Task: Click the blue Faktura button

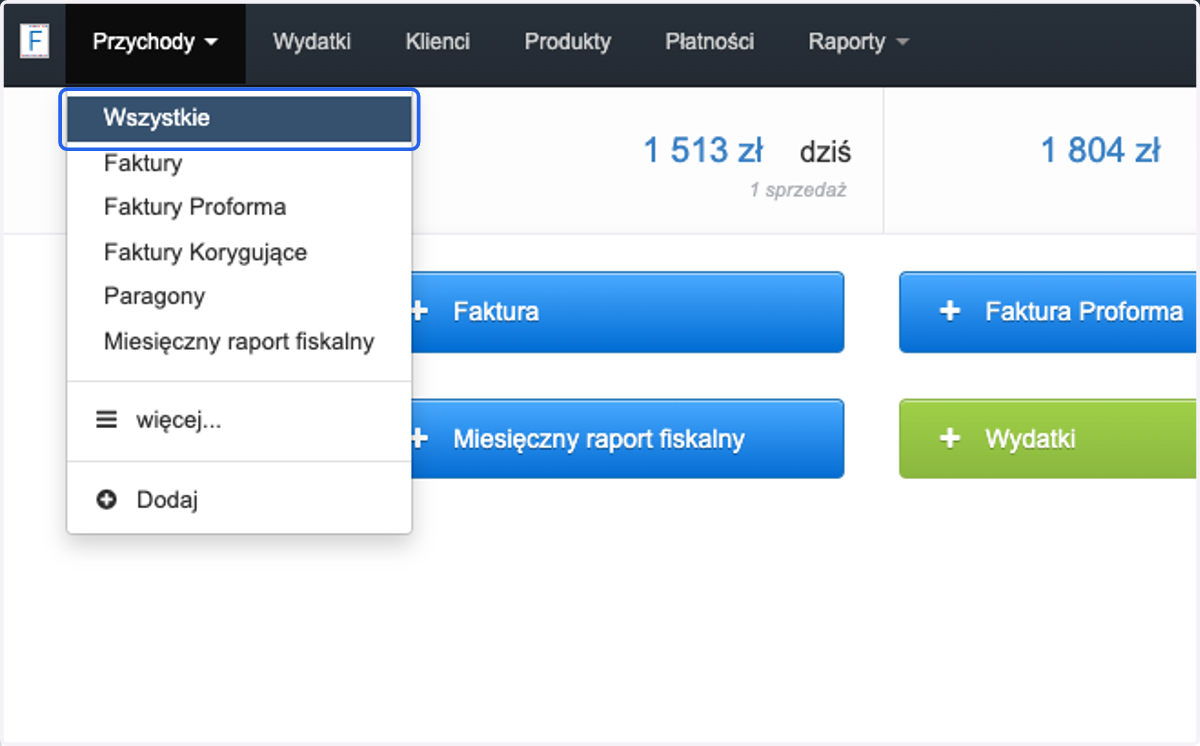Action: (x=627, y=311)
